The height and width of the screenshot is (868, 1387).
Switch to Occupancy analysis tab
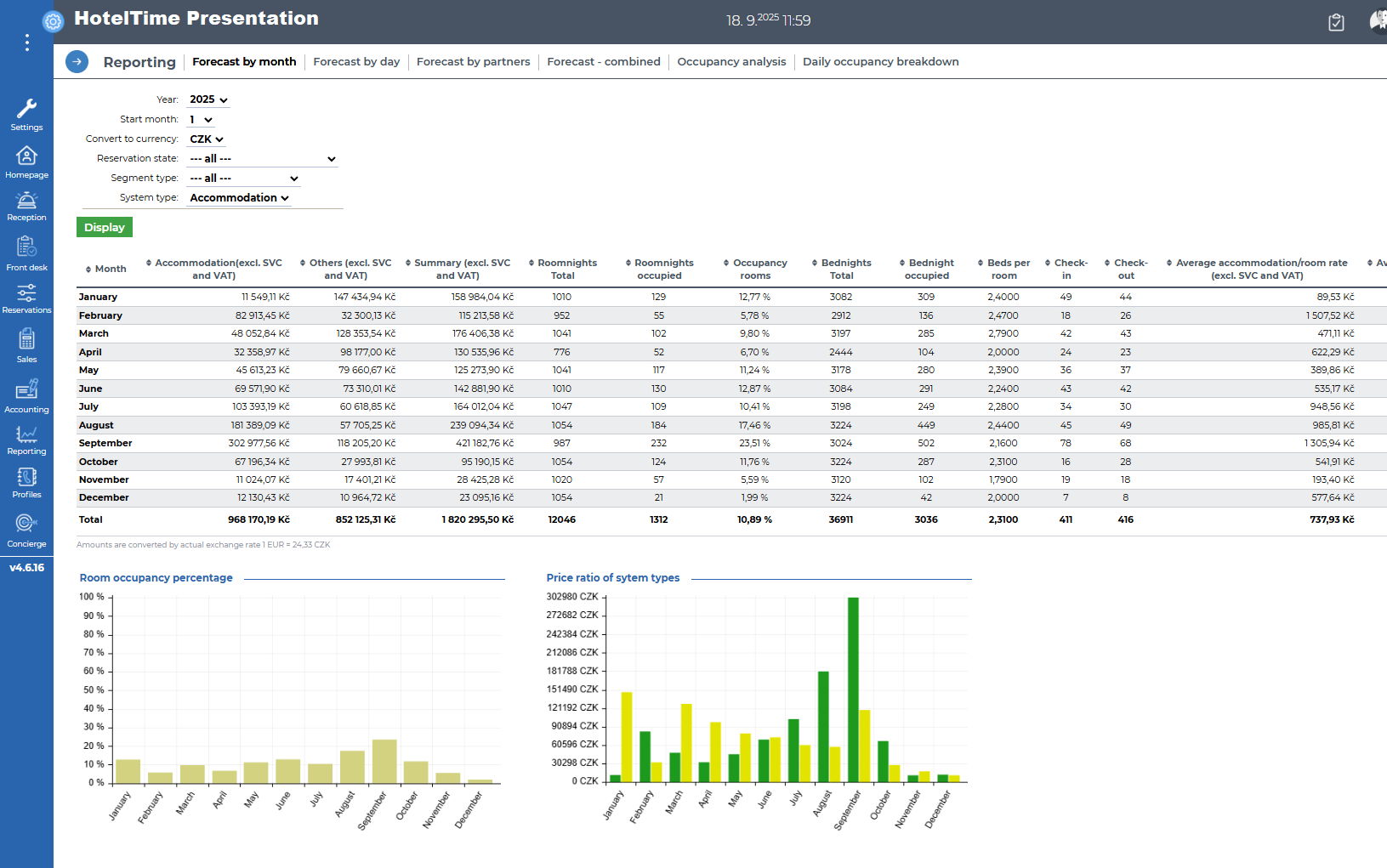(x=731, y=62)
